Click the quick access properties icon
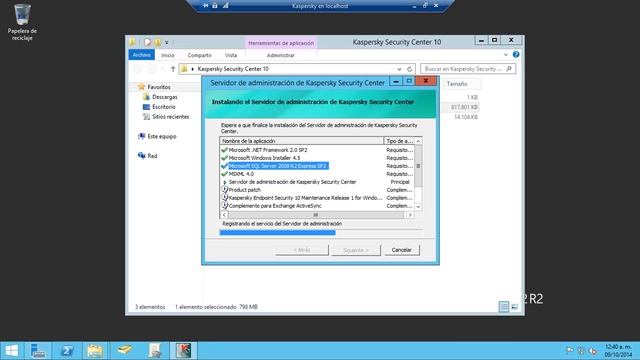 pos(147,42)
